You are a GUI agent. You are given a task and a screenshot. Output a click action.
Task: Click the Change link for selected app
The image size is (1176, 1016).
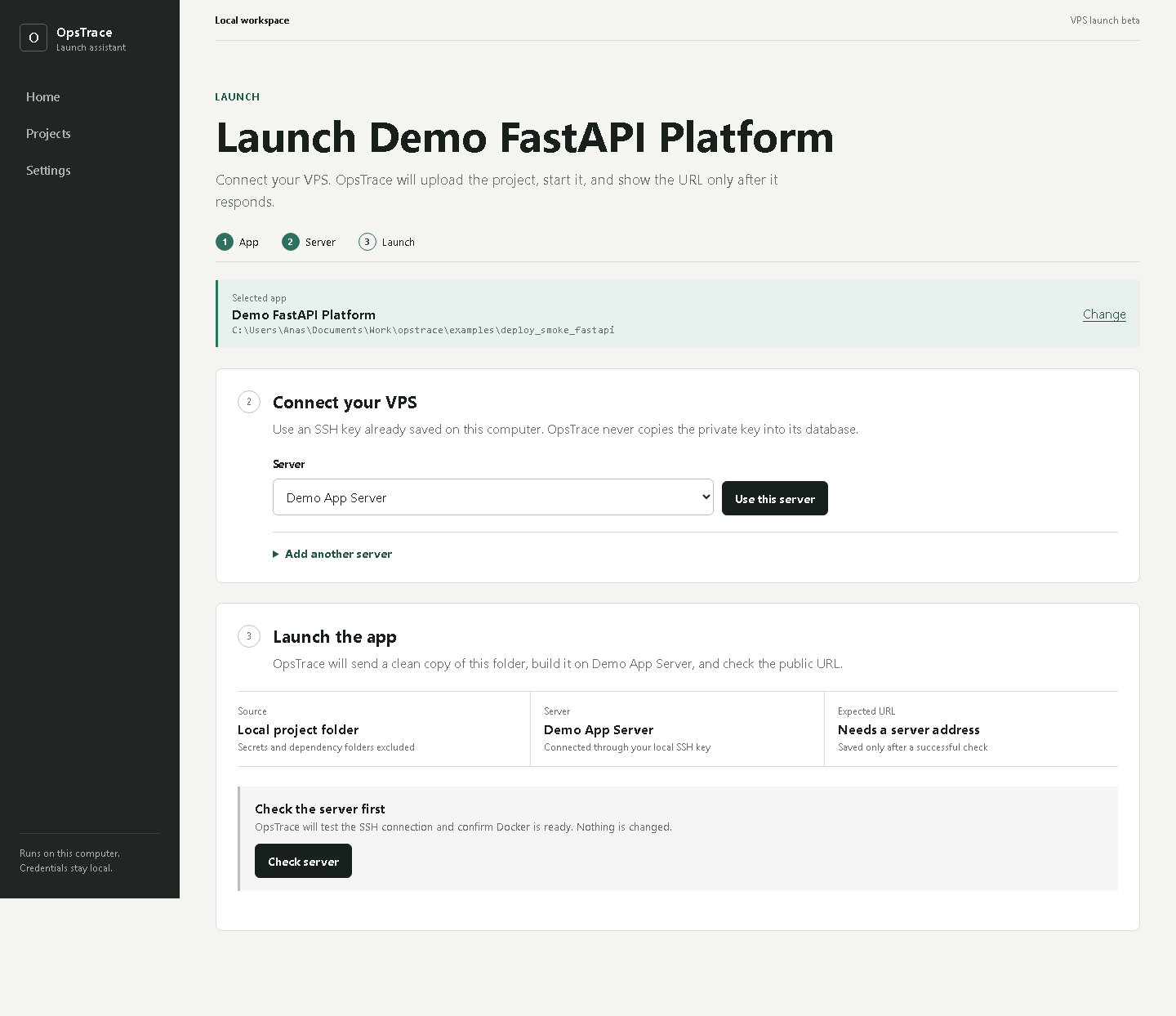click(1104, 314)
